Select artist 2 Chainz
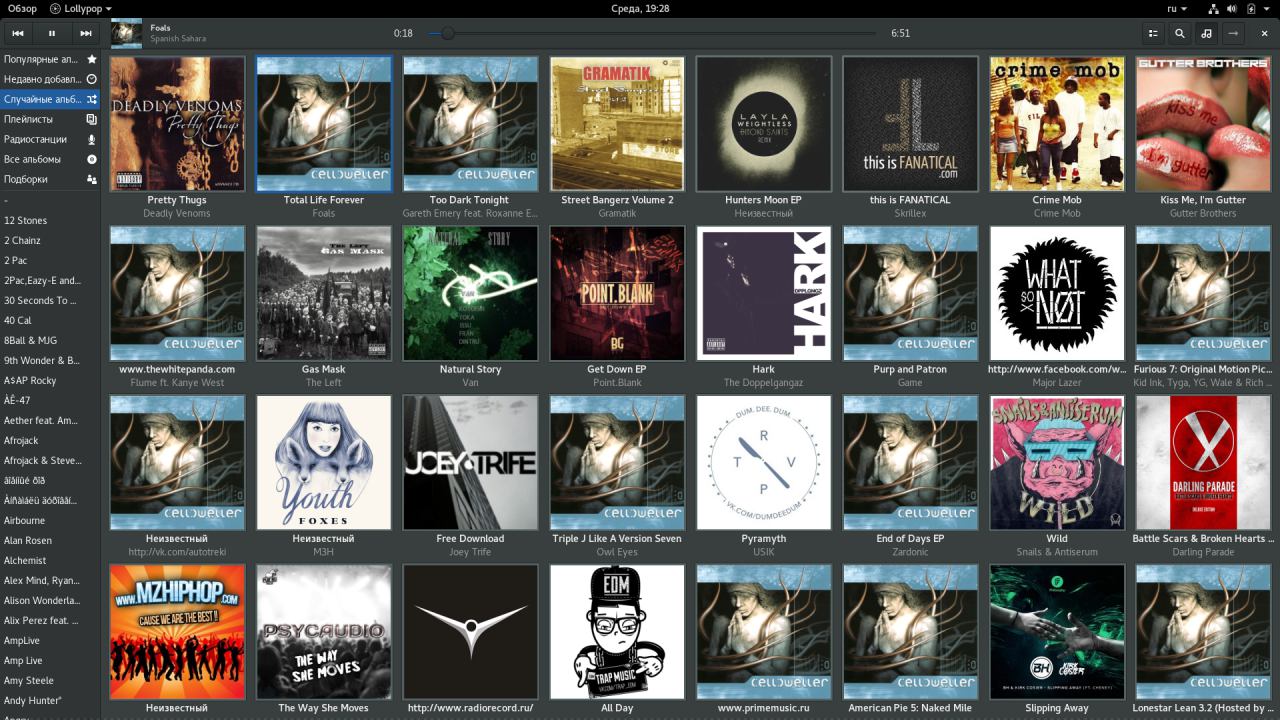 [50, 240]
